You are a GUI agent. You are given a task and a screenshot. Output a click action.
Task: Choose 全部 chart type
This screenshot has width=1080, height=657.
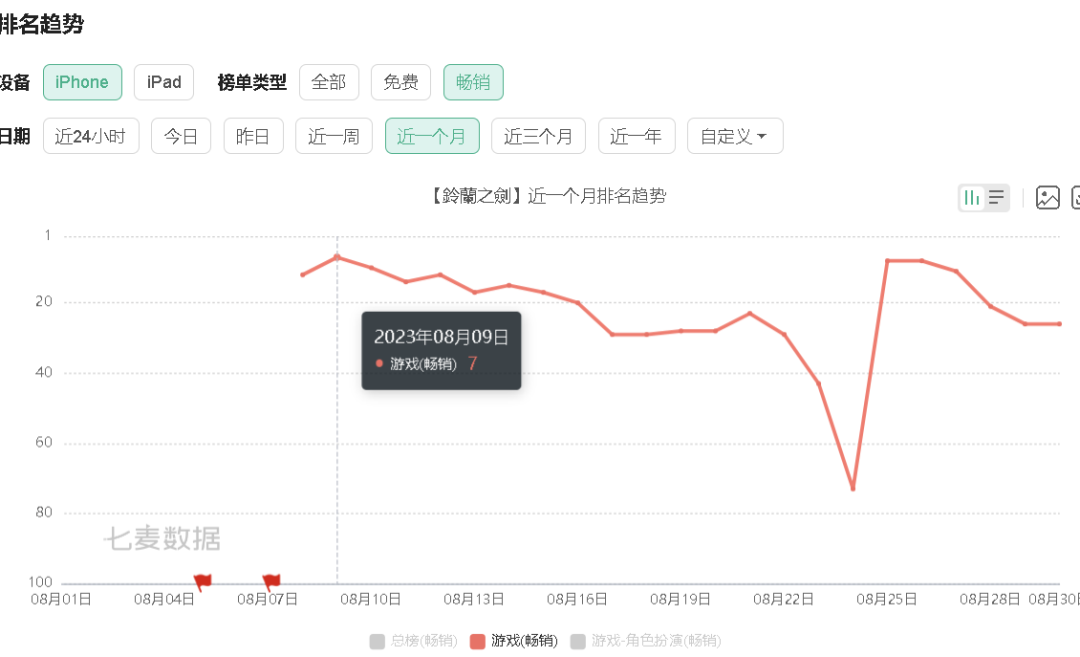click(329, 82)
